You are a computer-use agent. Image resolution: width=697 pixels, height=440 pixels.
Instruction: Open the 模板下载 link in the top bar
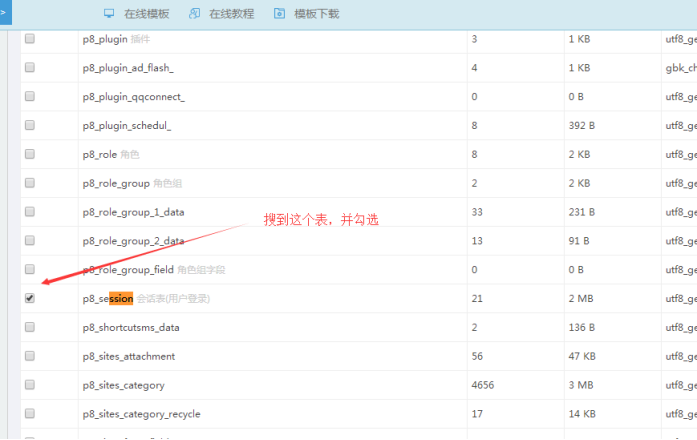(316, 14)
